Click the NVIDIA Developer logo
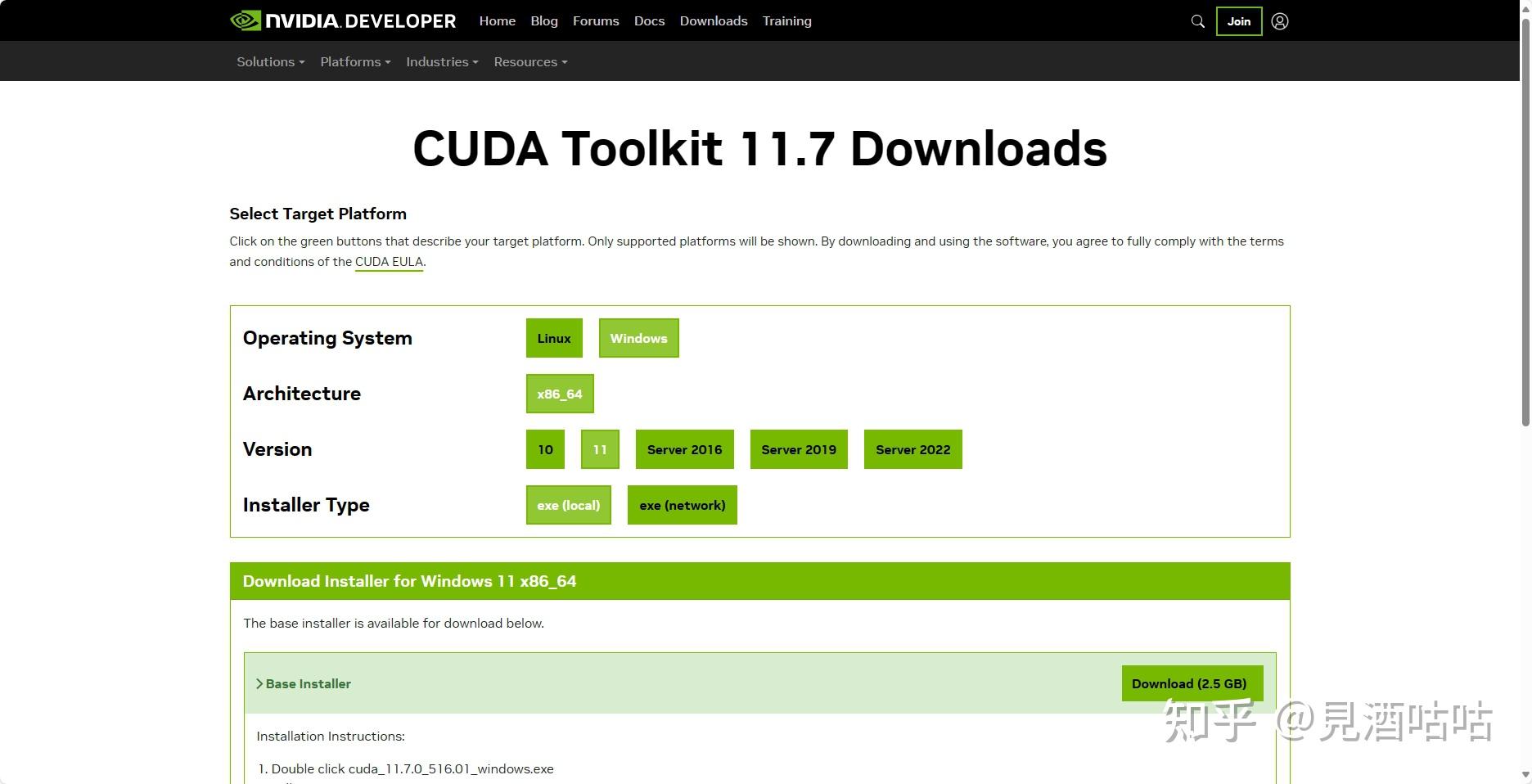1532x784 pixels. [x=341, y=20]
